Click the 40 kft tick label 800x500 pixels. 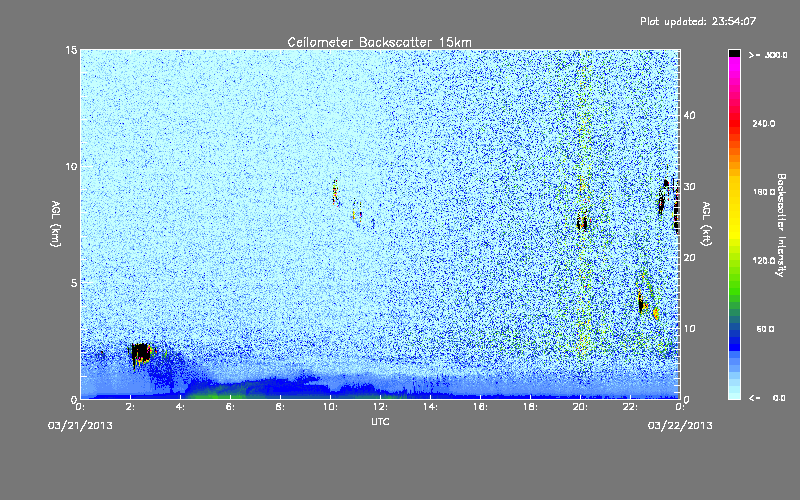pyautogui.click(x=689, y=116)
